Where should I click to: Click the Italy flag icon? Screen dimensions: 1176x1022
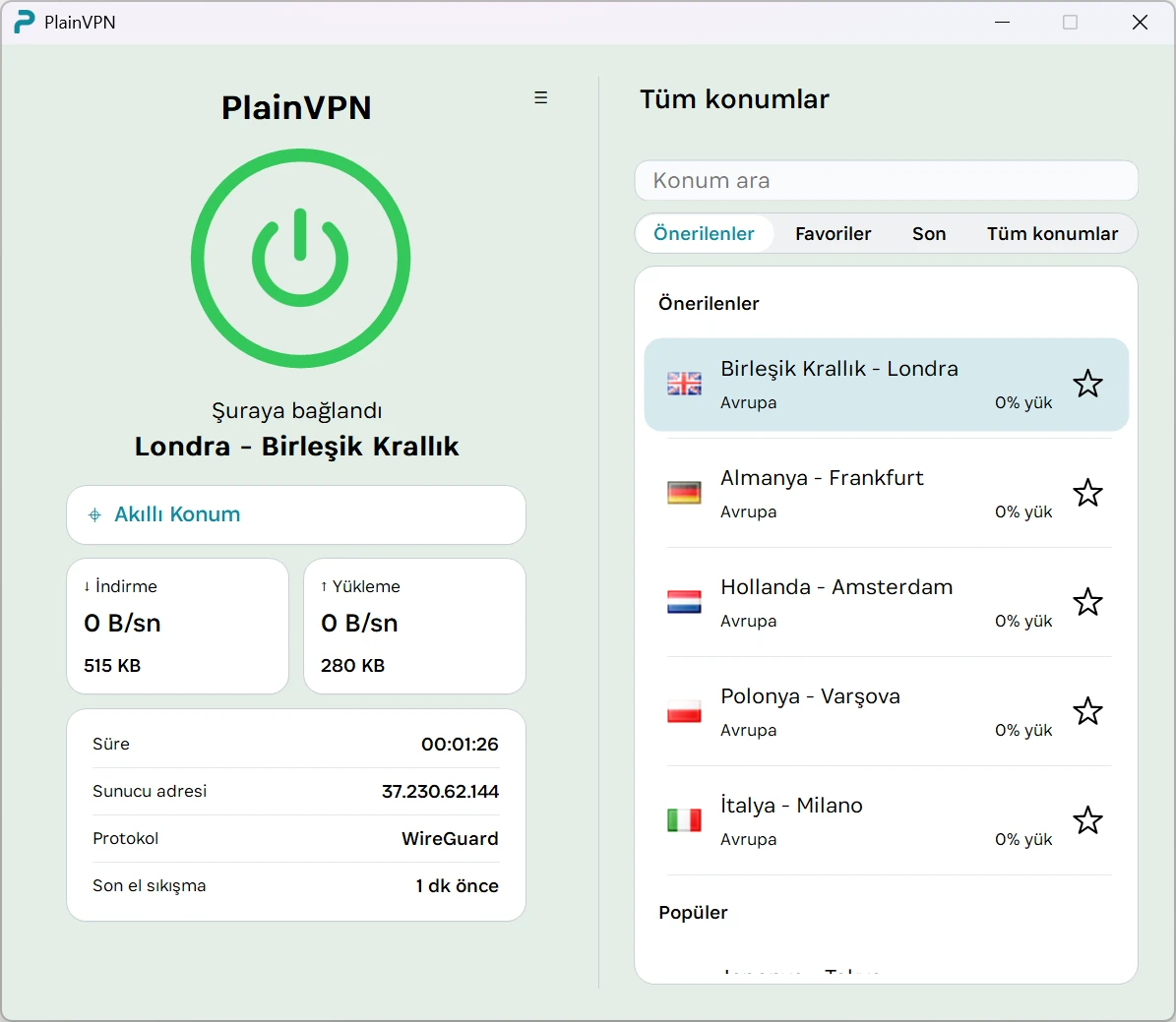click(x=684, y=820)
